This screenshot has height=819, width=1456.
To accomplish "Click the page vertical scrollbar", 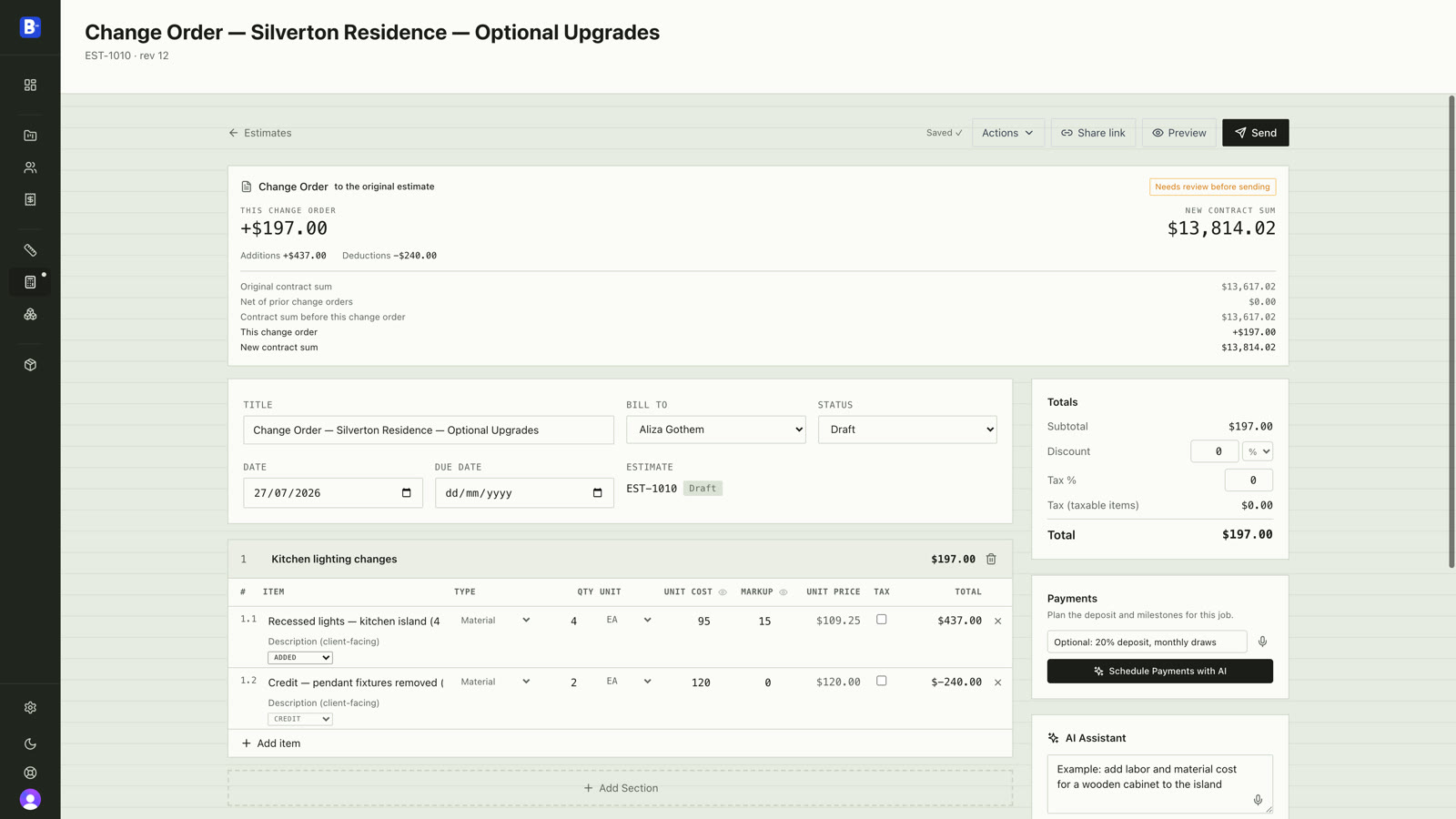I will (x=1451, y=330).
